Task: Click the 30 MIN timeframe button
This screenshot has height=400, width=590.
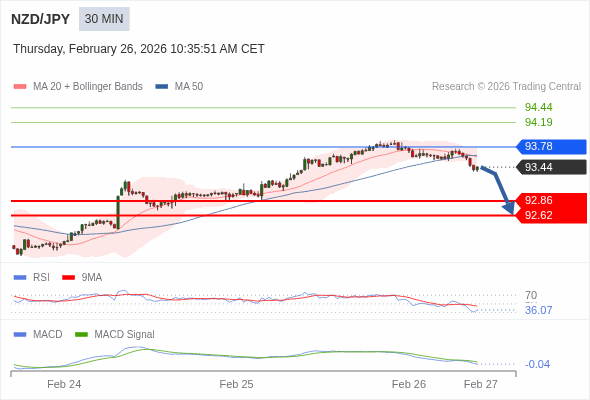Action: click(x=104, y=19)
